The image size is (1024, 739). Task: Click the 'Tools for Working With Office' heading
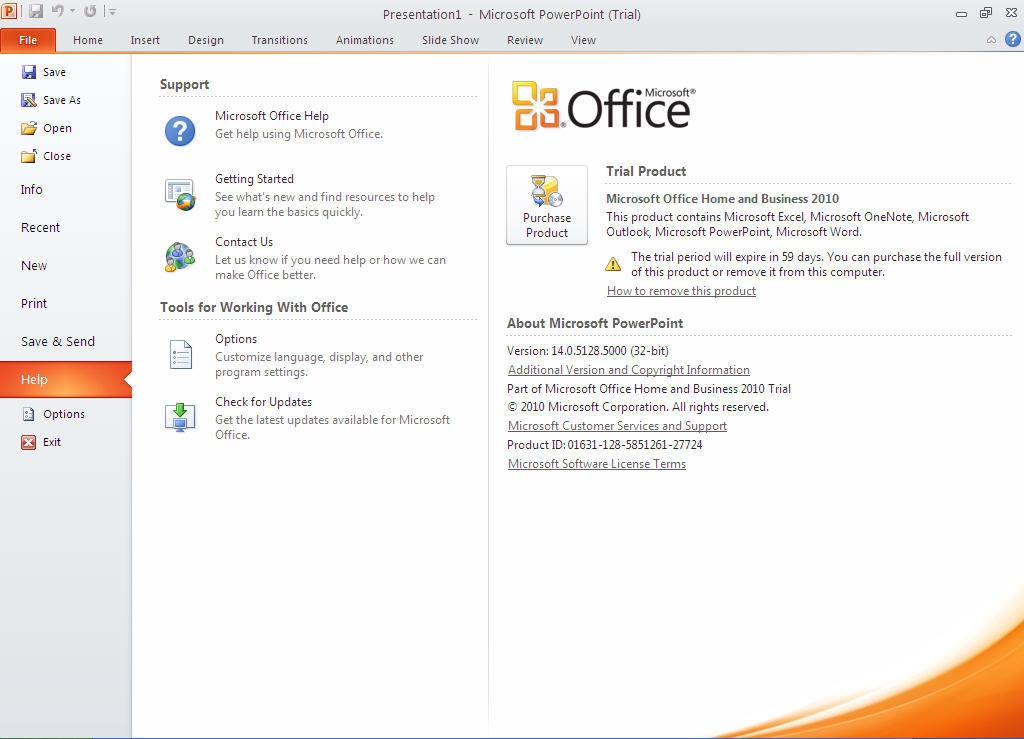tap(254, 307)
